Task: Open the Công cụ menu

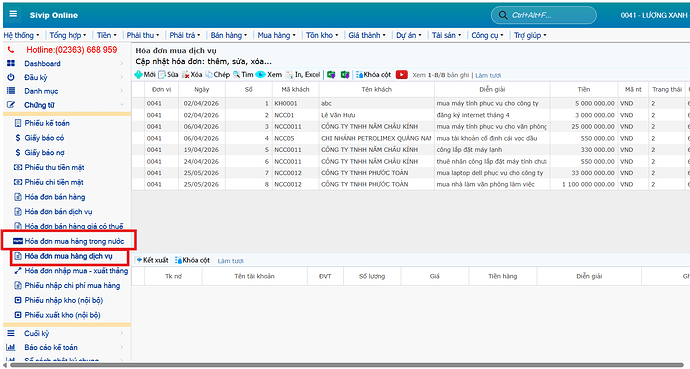Action: coord(487,35)
